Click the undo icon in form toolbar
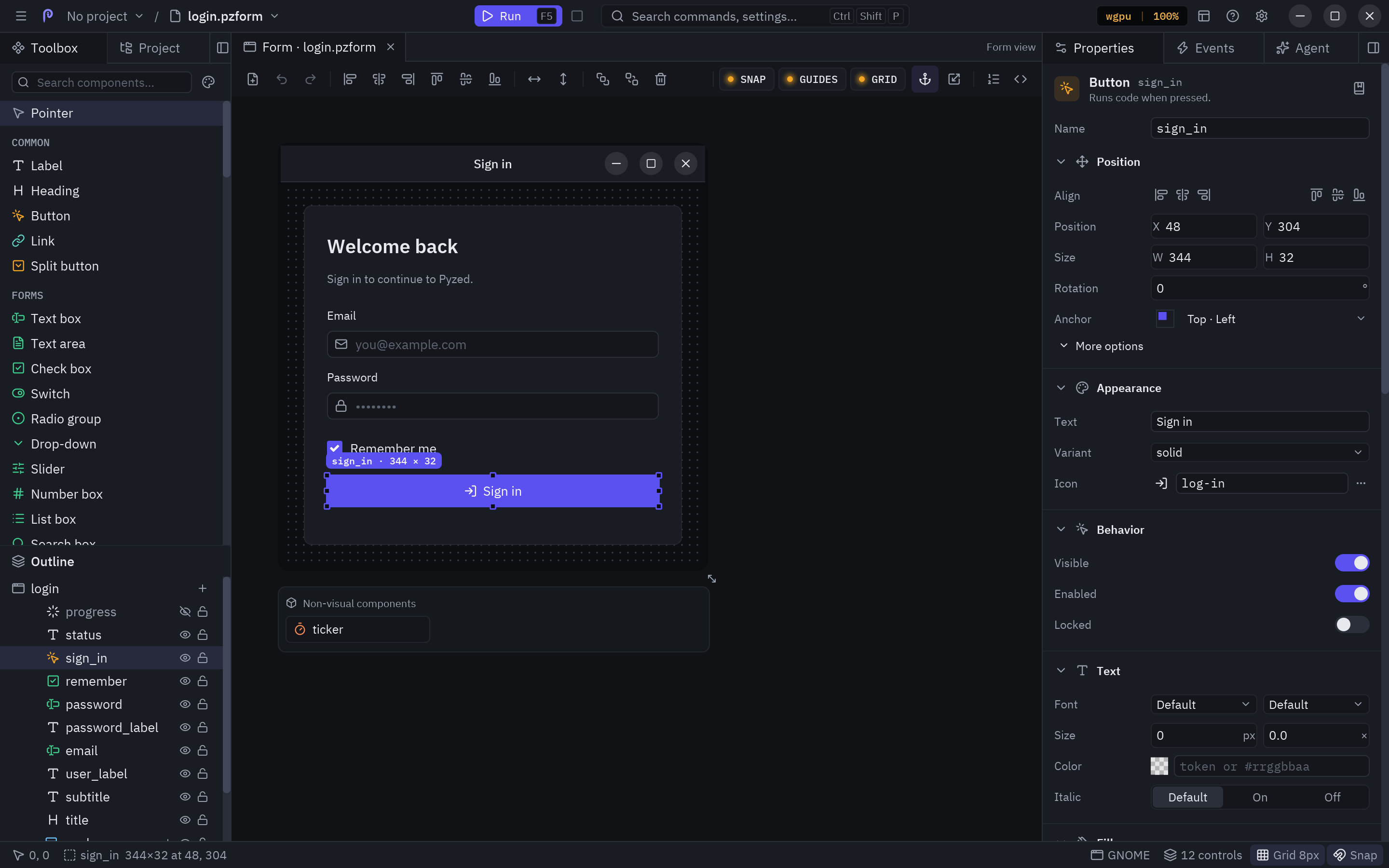Viewport: 1389px width, 868px height. click(x=281, y=79)
